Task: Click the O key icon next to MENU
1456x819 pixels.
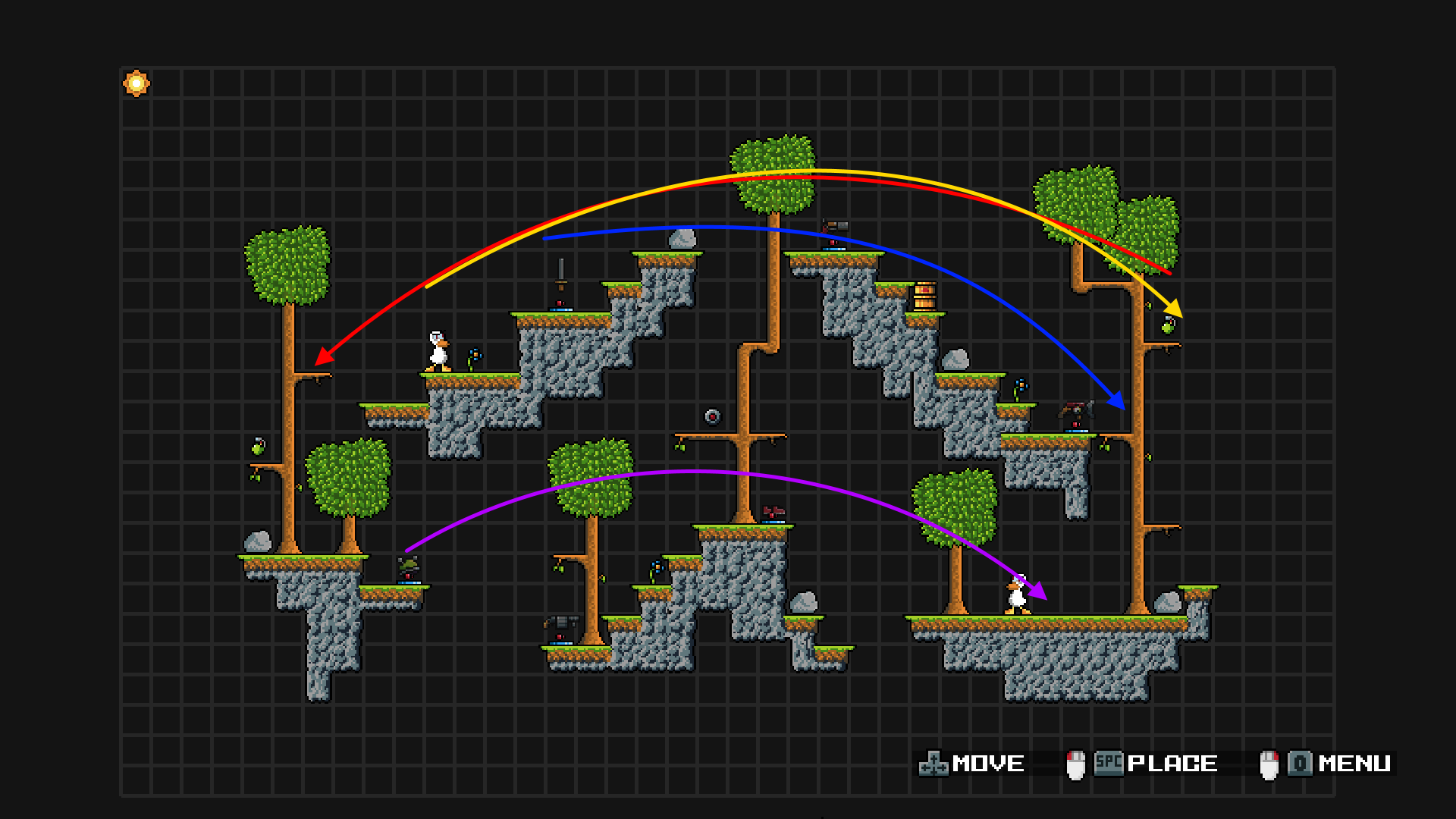Action: click(x=1300, y=763)
